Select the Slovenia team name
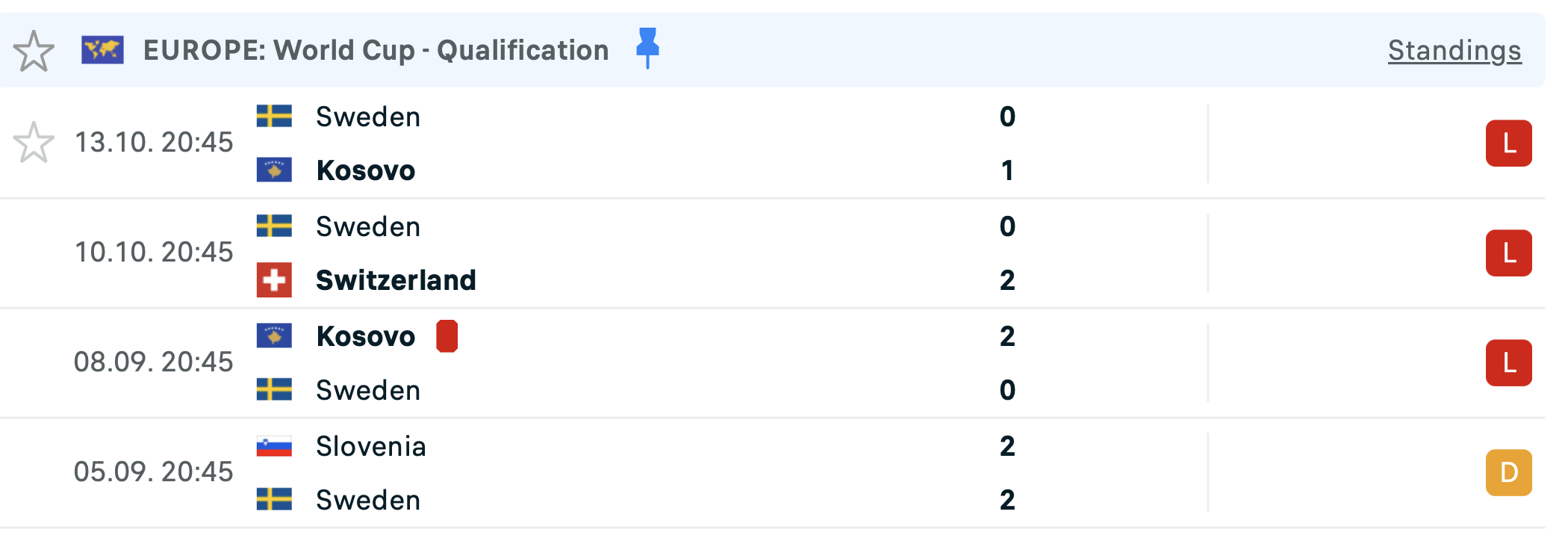The width and height of the screenshot is (1568, 544). tap(370, 446)
